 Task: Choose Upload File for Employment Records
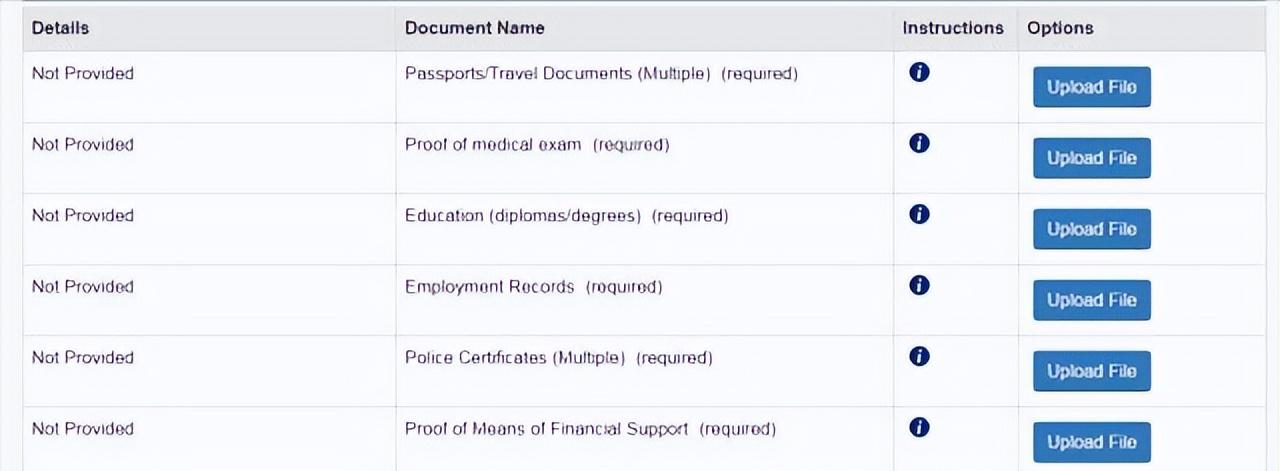click(1091, 300)
